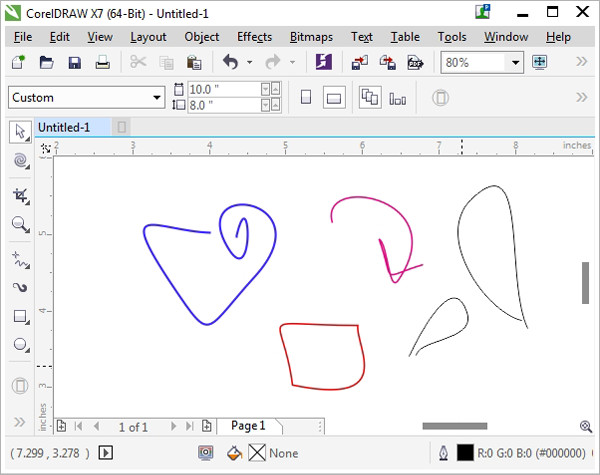This screenshot has height=475, width=600.
Task: Click the page height field 8.0"
Action: pyautogui.click(x=224, y=105)
